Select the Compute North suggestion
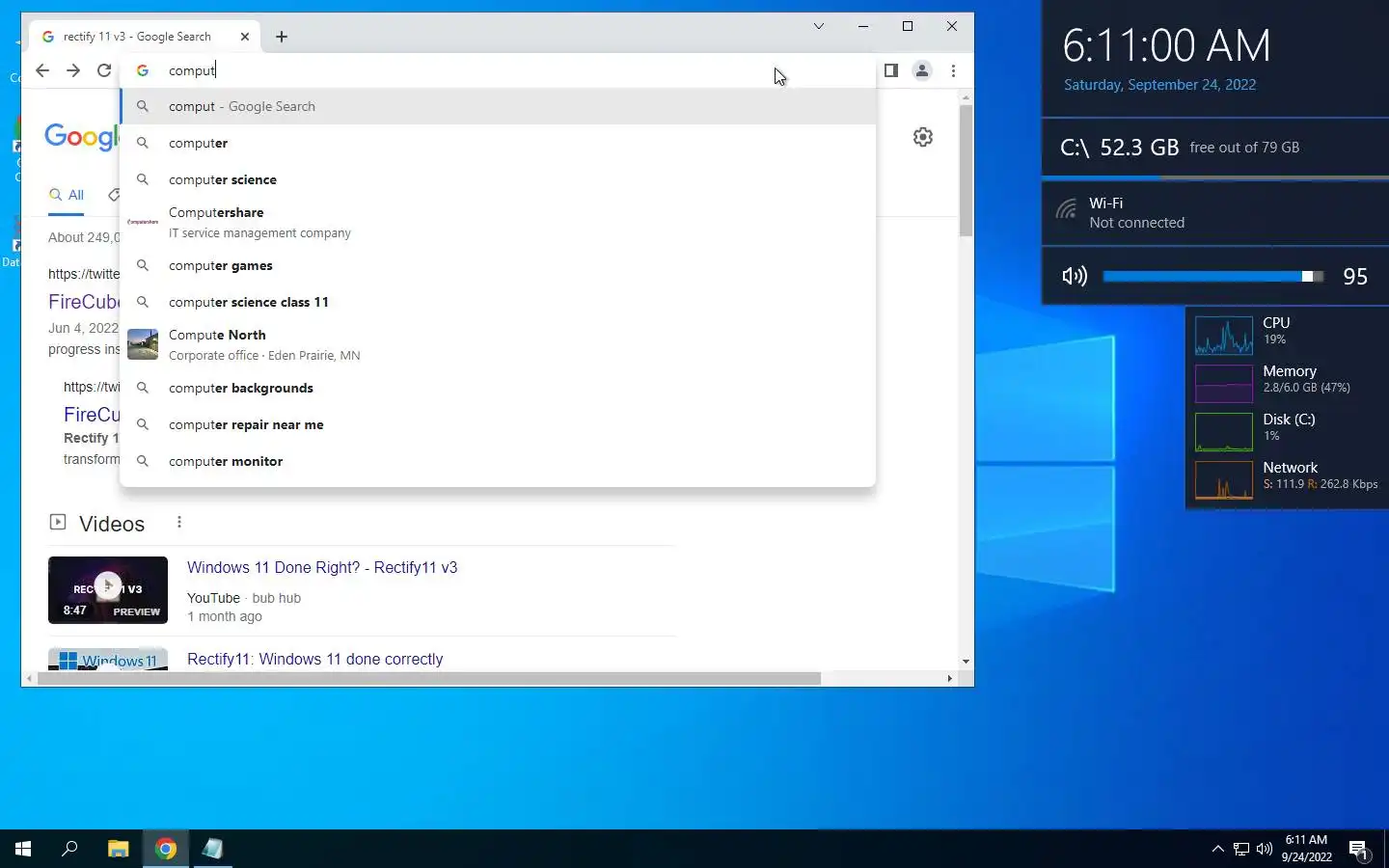The image size is (1389, 868). (498, 344)
